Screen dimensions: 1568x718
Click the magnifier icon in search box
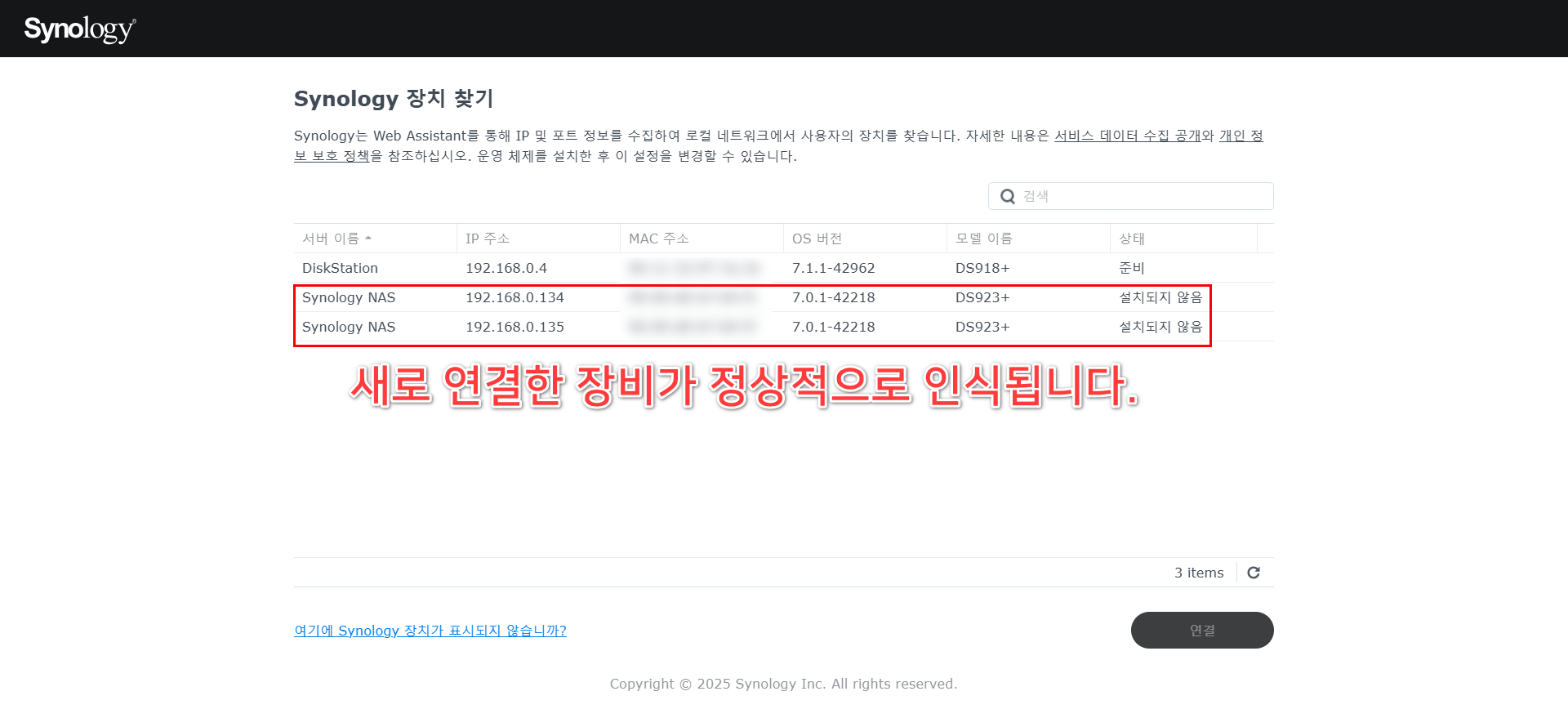point(1008,196)
